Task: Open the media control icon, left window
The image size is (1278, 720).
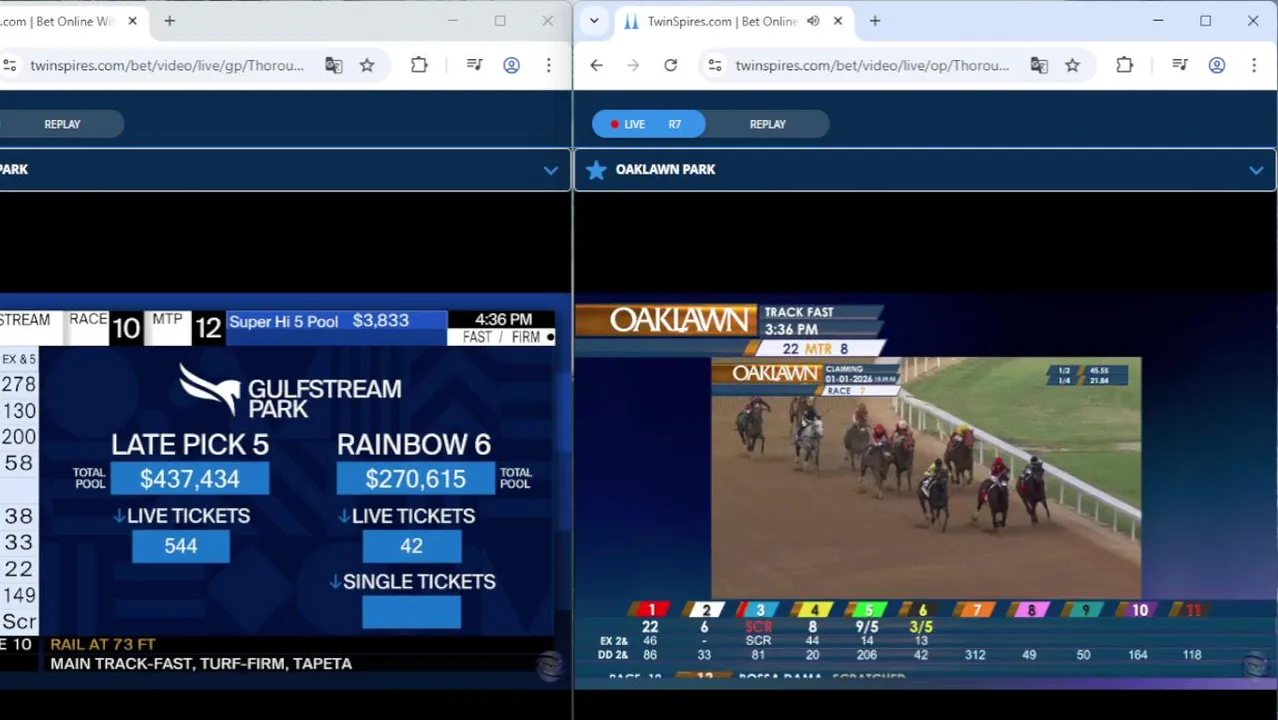Action: [x=474, y=65]
